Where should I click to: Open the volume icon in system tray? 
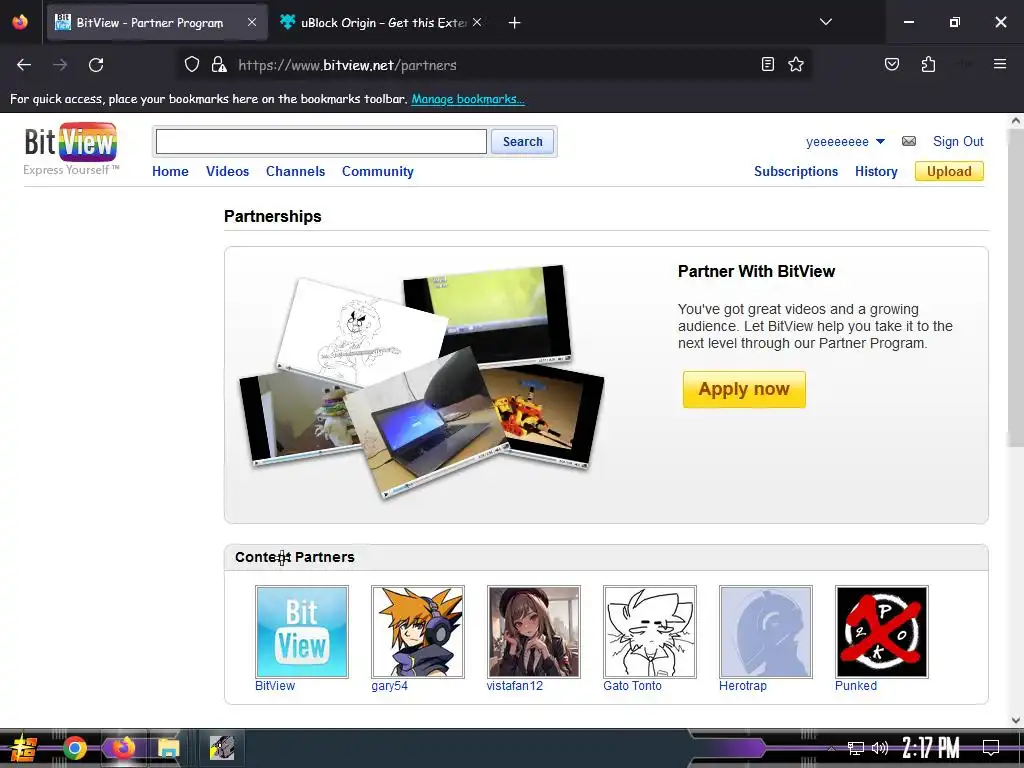pos(880,748)
